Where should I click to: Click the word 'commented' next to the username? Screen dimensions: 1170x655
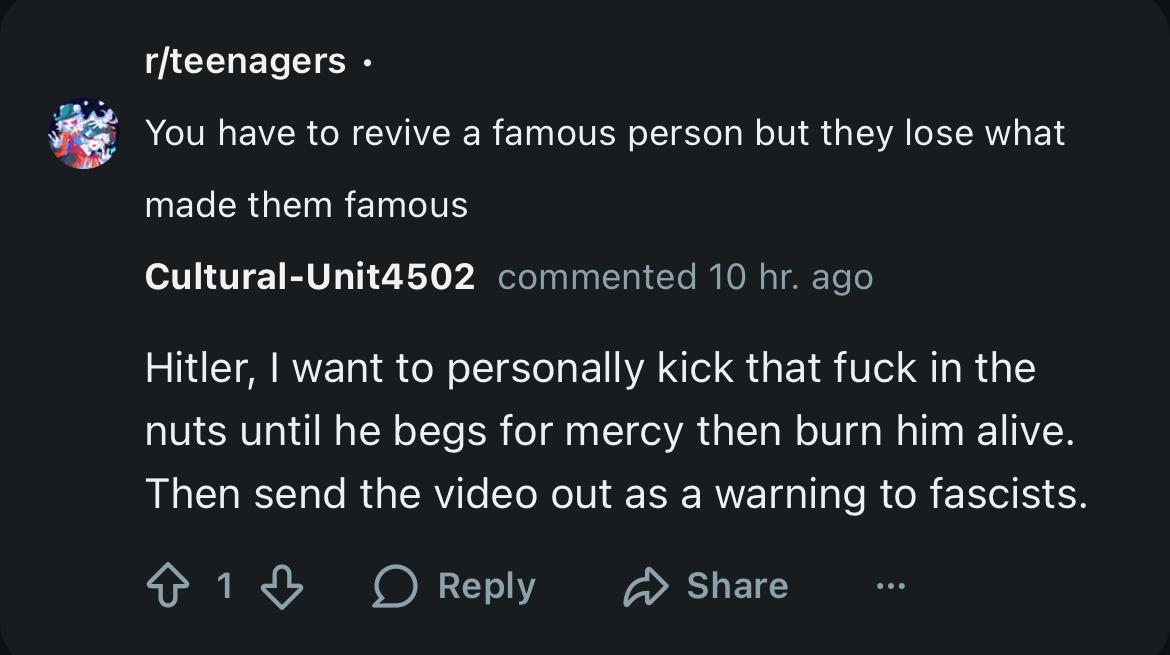596,277
